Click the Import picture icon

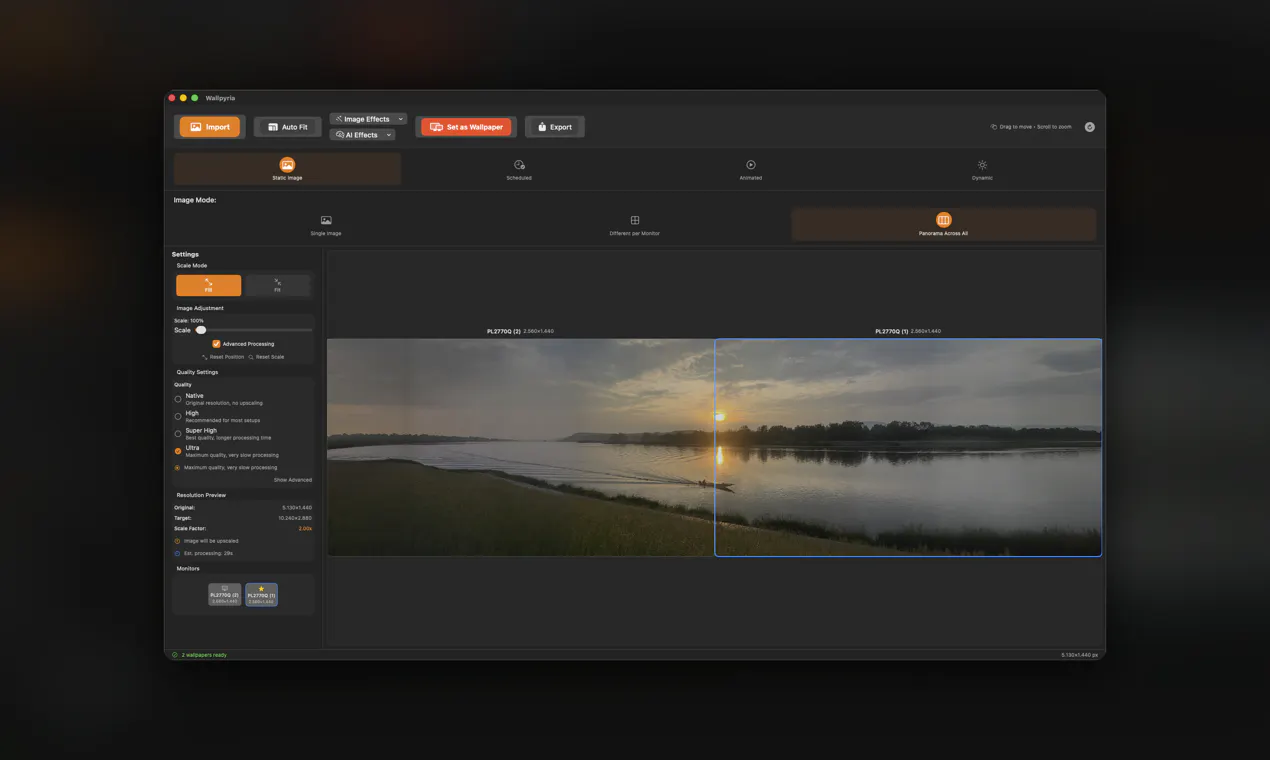point(196,127)
